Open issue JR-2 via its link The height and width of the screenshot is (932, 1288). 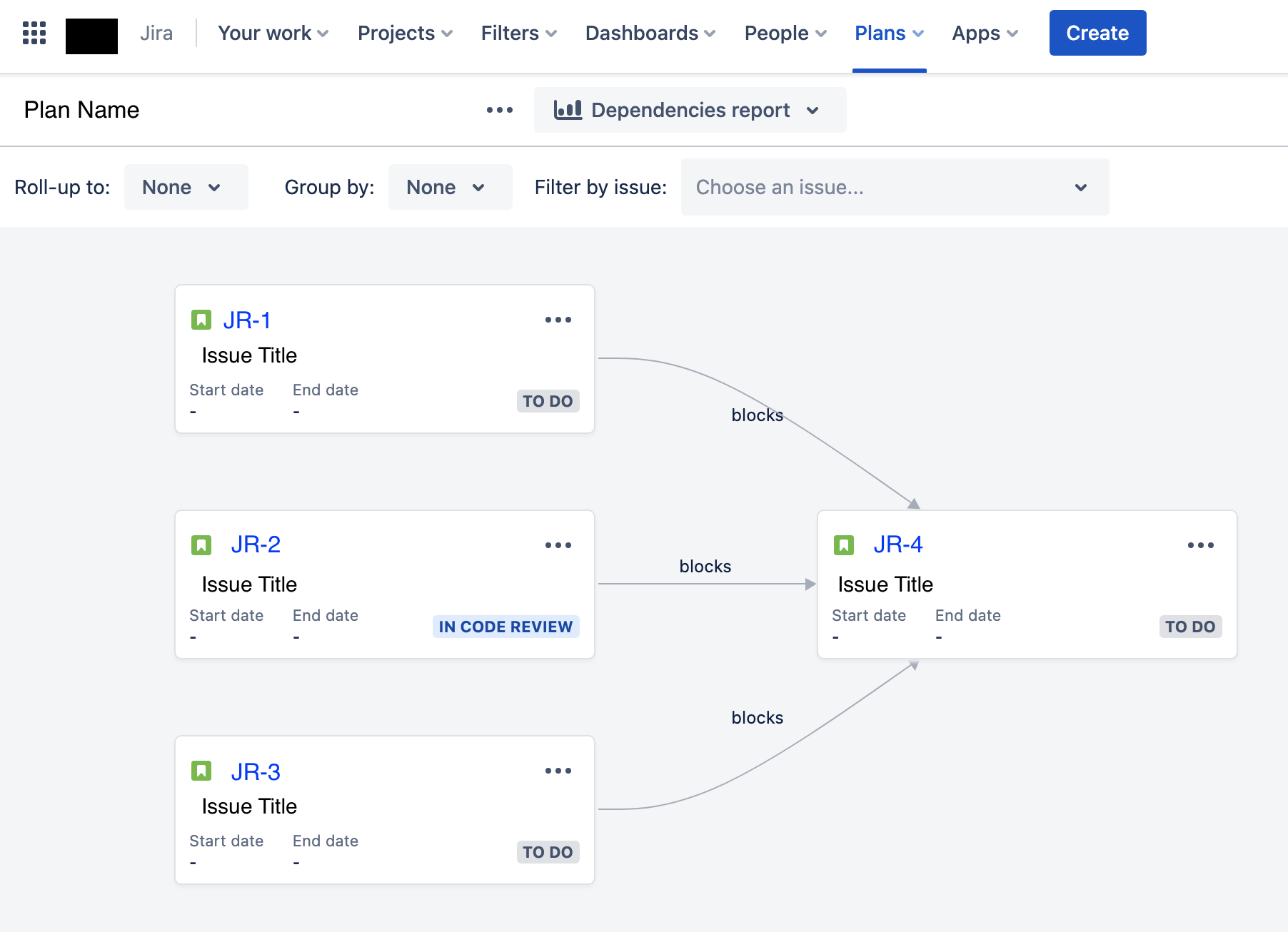(x=256, y=544)
